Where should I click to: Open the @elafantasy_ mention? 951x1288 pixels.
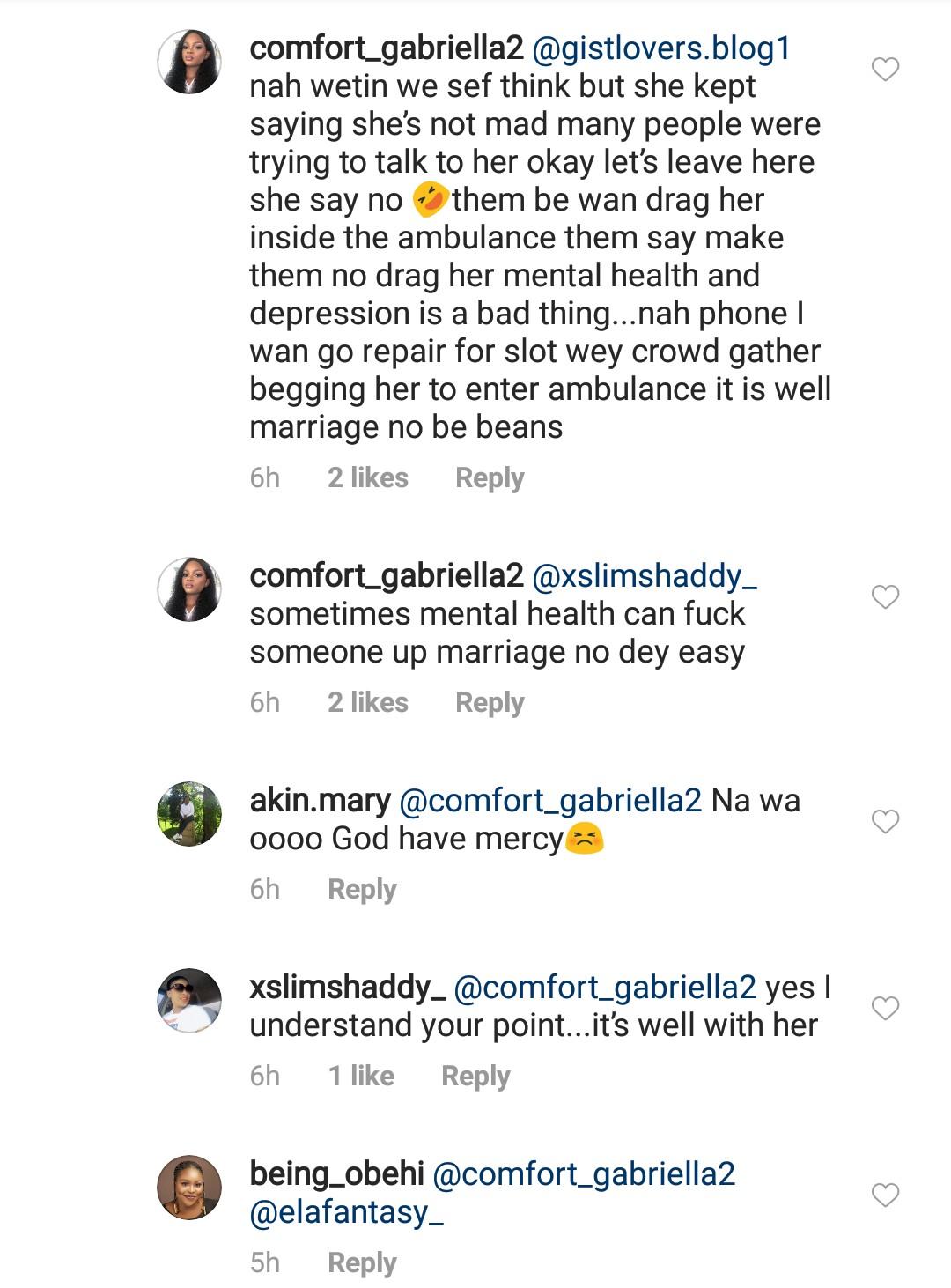click(347, 1212)
